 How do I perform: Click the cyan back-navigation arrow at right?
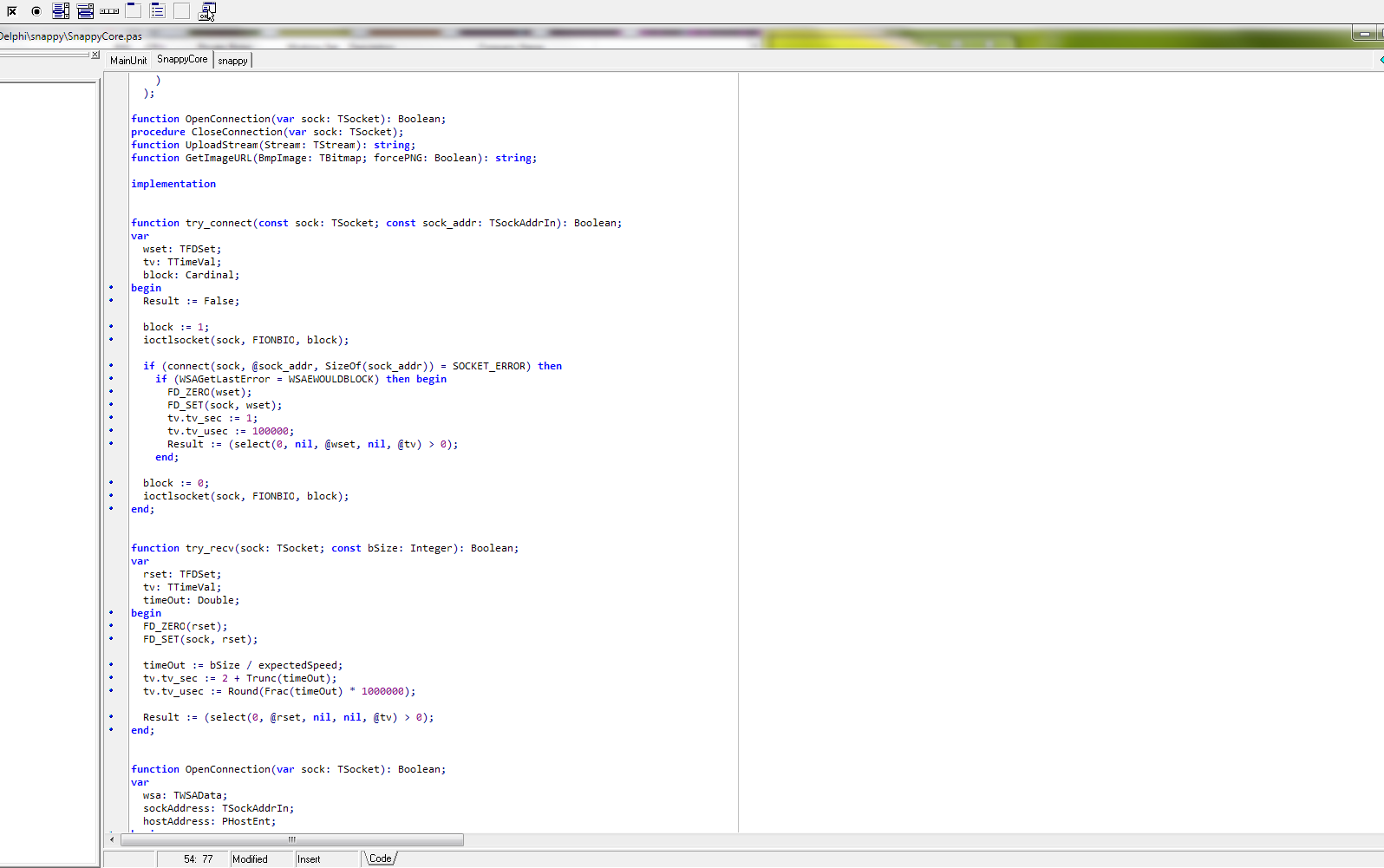pos(1381,60)
